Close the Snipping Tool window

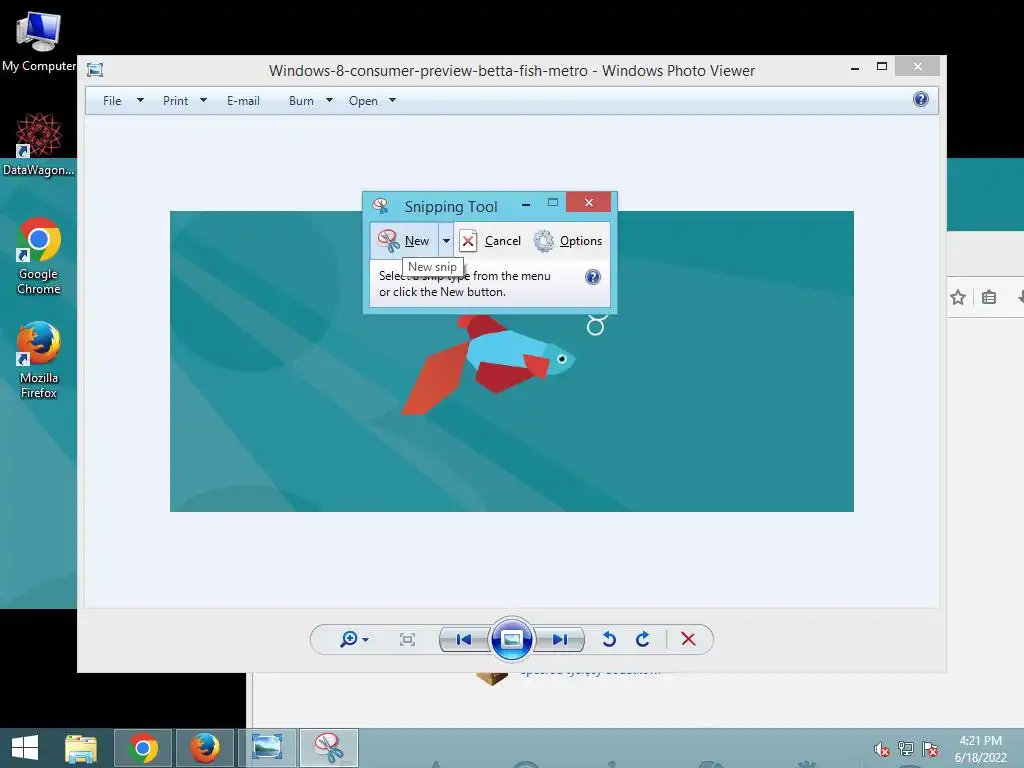[588, 202]
